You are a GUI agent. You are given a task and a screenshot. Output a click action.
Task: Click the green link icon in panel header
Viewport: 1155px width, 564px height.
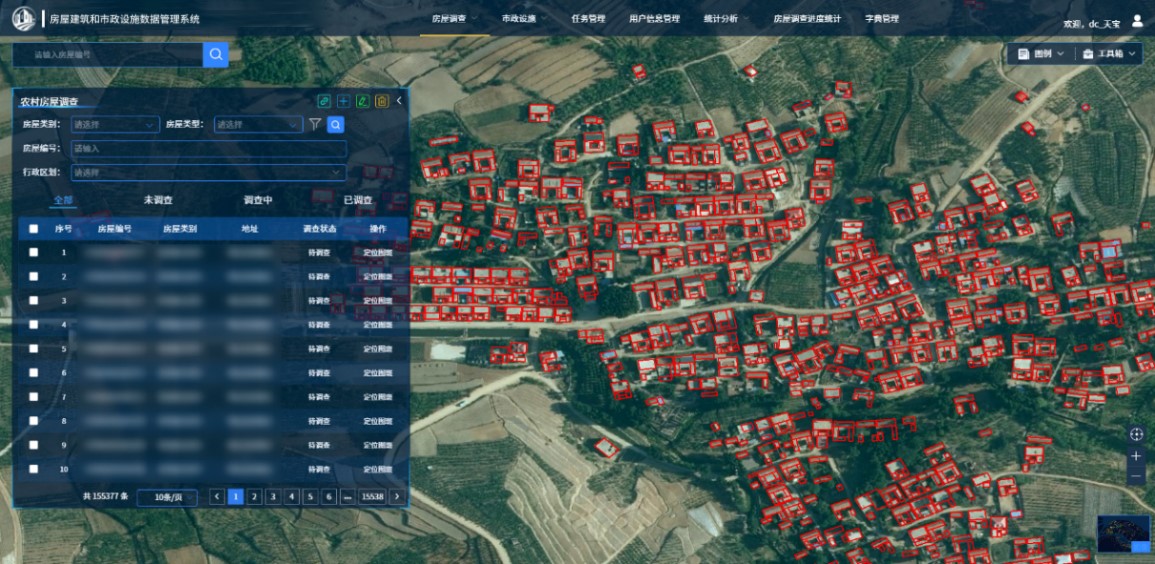click(x=324, y=101)
